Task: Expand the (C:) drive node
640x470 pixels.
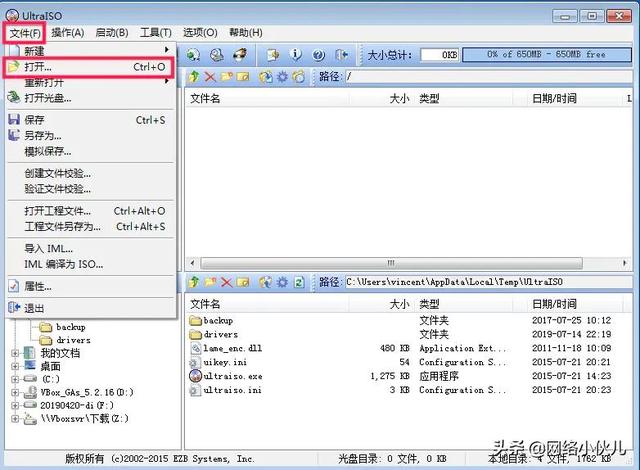Action: [x=15, y=379]
